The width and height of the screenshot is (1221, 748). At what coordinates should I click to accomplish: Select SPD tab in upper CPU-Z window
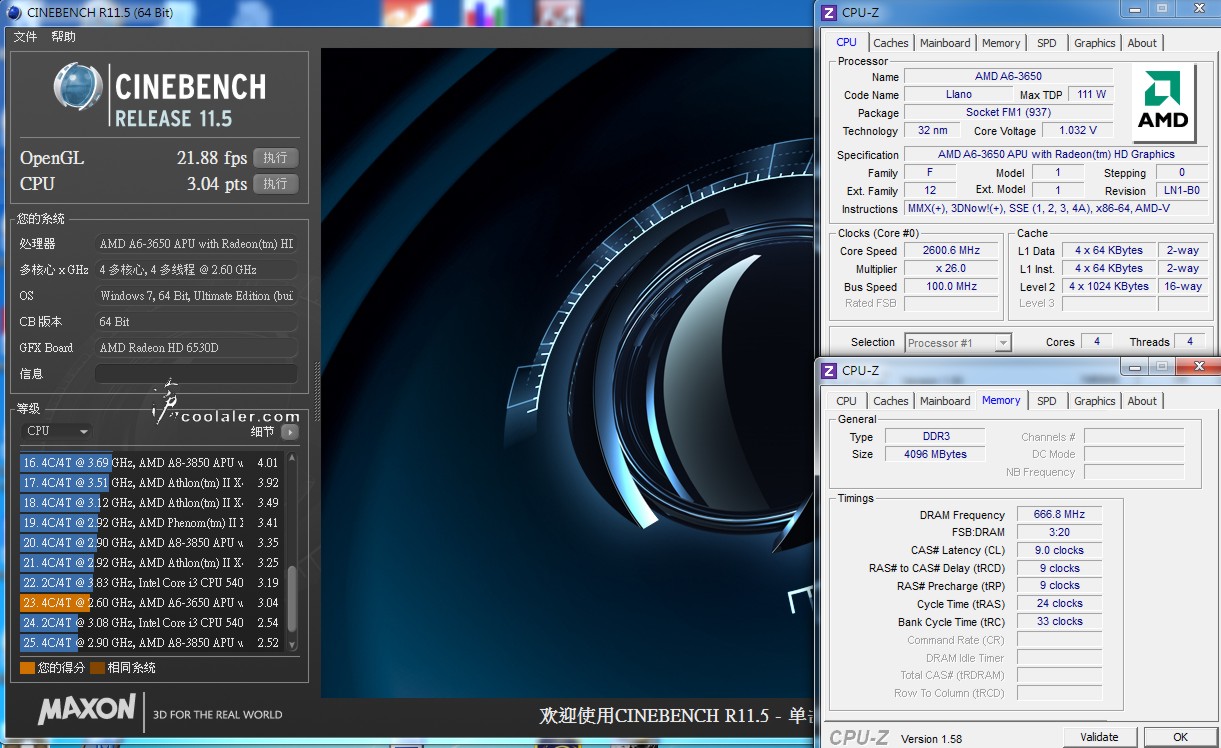(1046, 43)
